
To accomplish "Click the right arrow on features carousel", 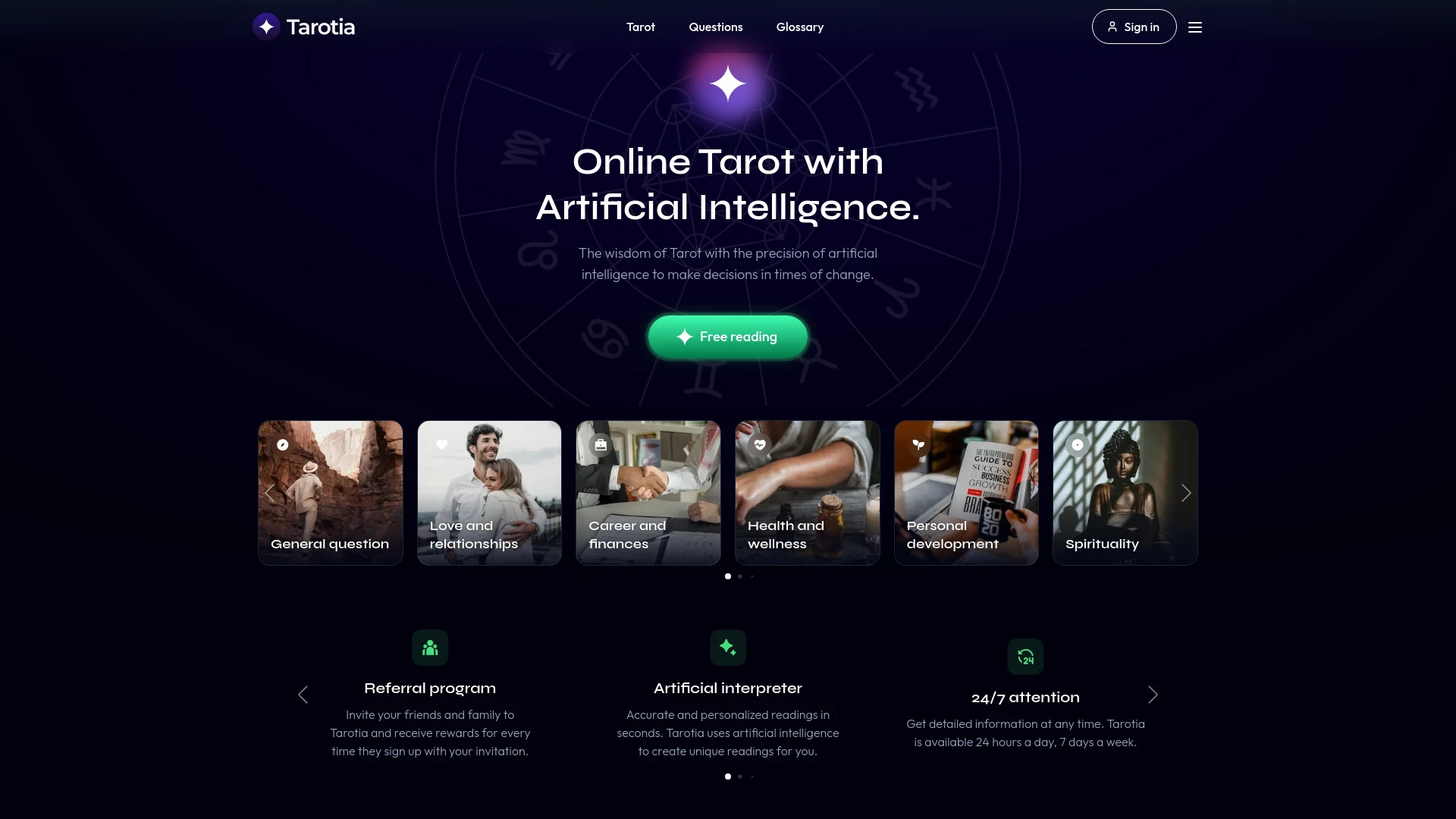I will click(x=1153, y=694).
